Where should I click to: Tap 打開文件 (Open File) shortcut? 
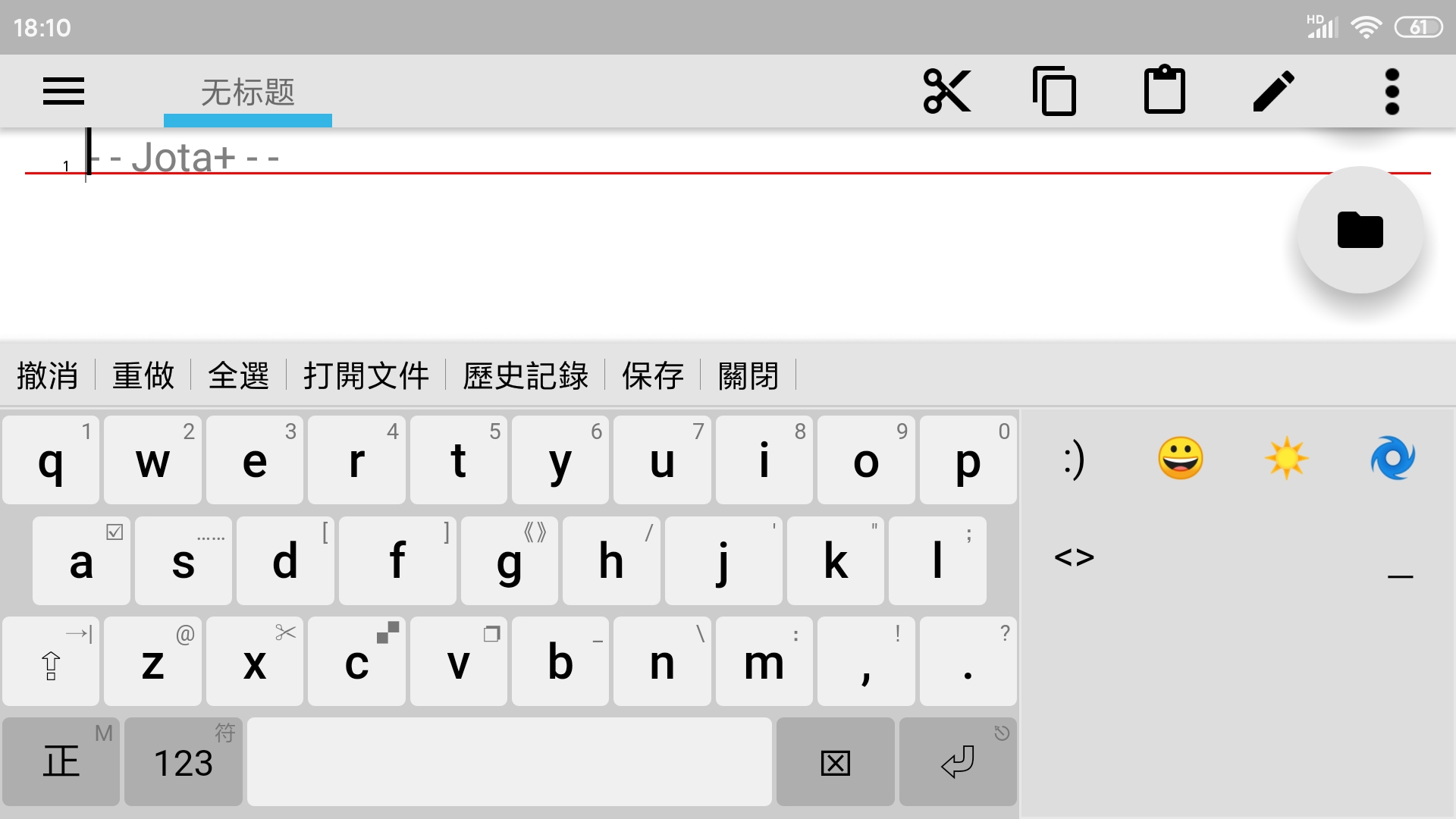pyautogui.click(x=366, y=375)
